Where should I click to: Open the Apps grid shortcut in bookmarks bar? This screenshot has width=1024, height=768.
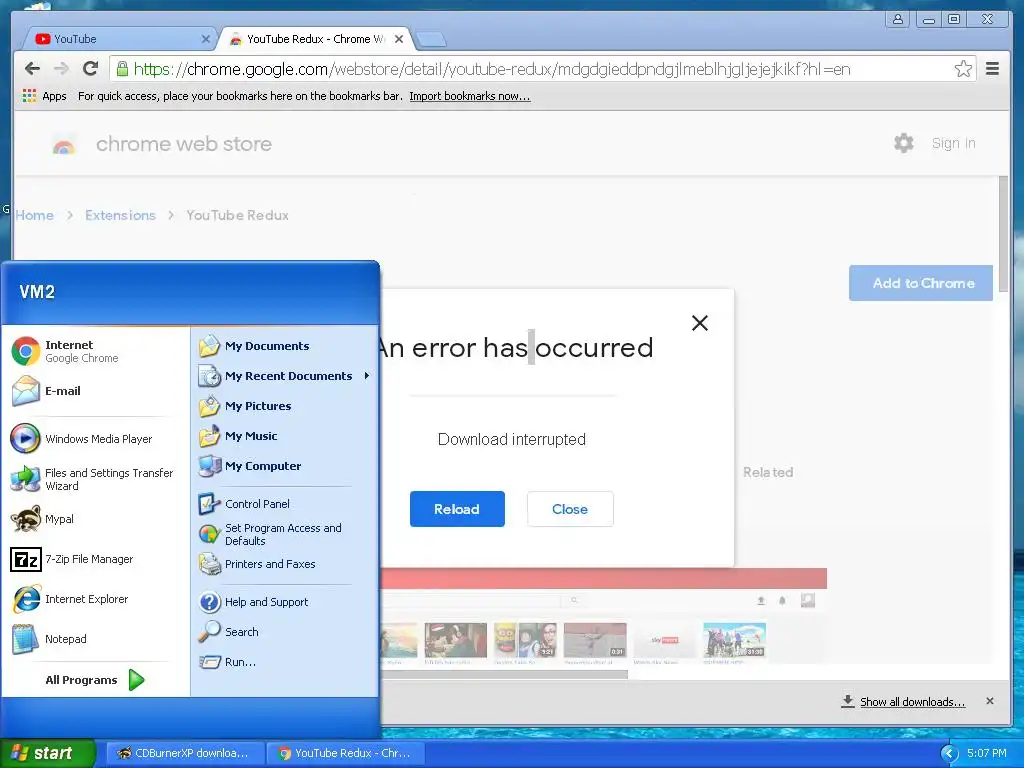tap(44, 96)
